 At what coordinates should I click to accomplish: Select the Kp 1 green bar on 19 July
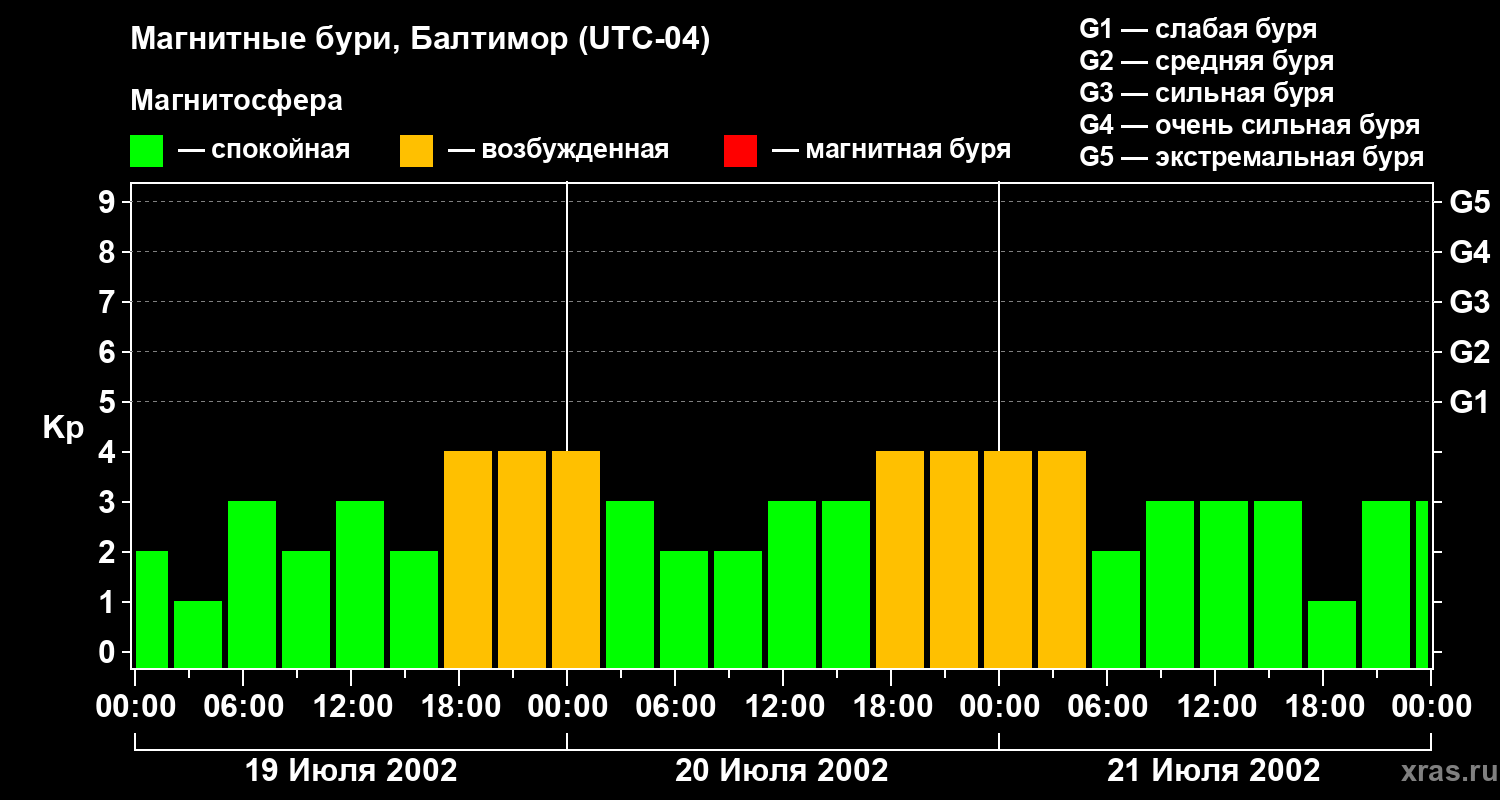198,634
